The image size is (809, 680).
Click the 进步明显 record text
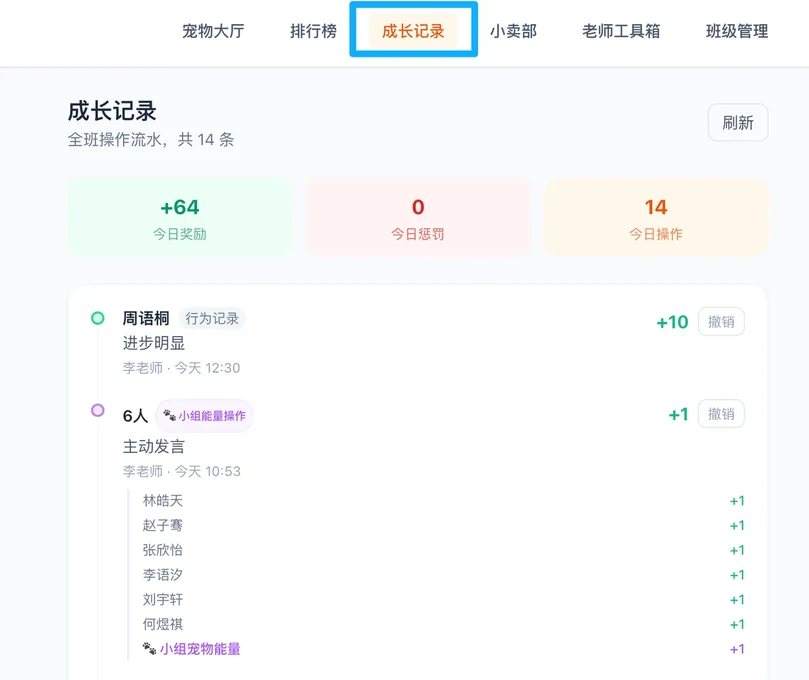(154, 343)
